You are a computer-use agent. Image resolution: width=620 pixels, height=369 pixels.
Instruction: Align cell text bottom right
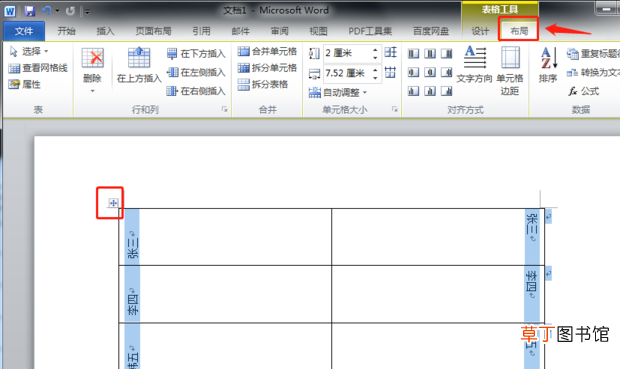pos(446,91)
